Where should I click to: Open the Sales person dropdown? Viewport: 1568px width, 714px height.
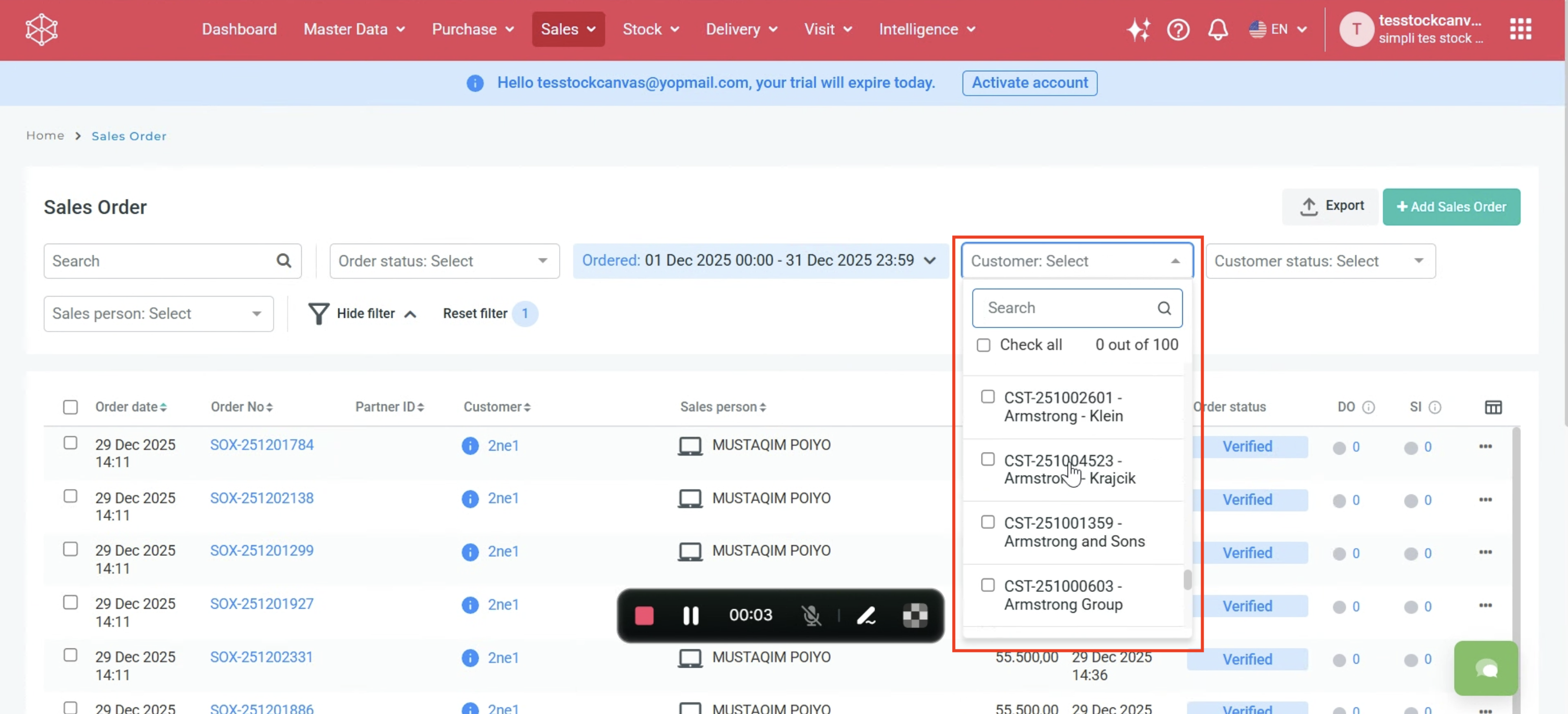click(x=158, y=313)
